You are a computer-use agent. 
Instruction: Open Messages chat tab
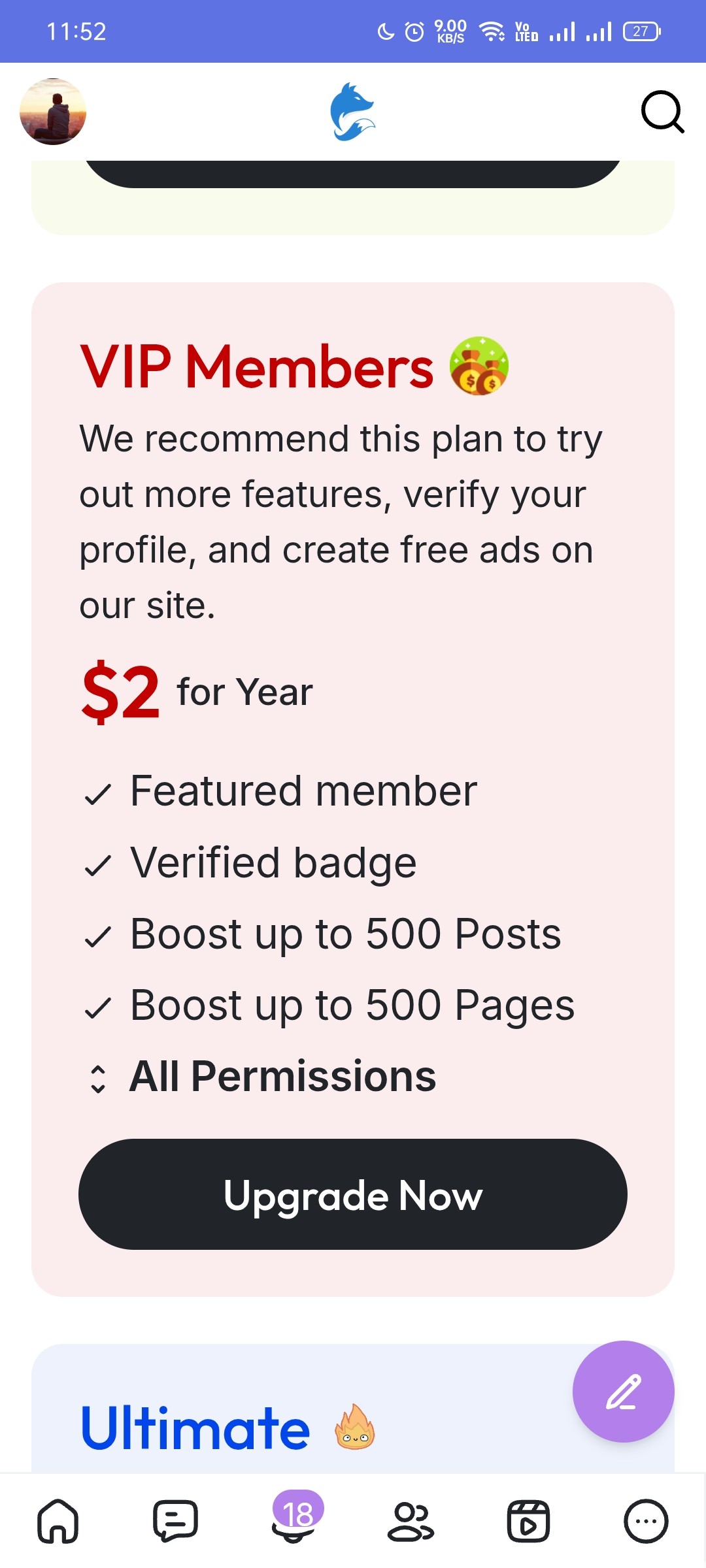point(175,1521)
